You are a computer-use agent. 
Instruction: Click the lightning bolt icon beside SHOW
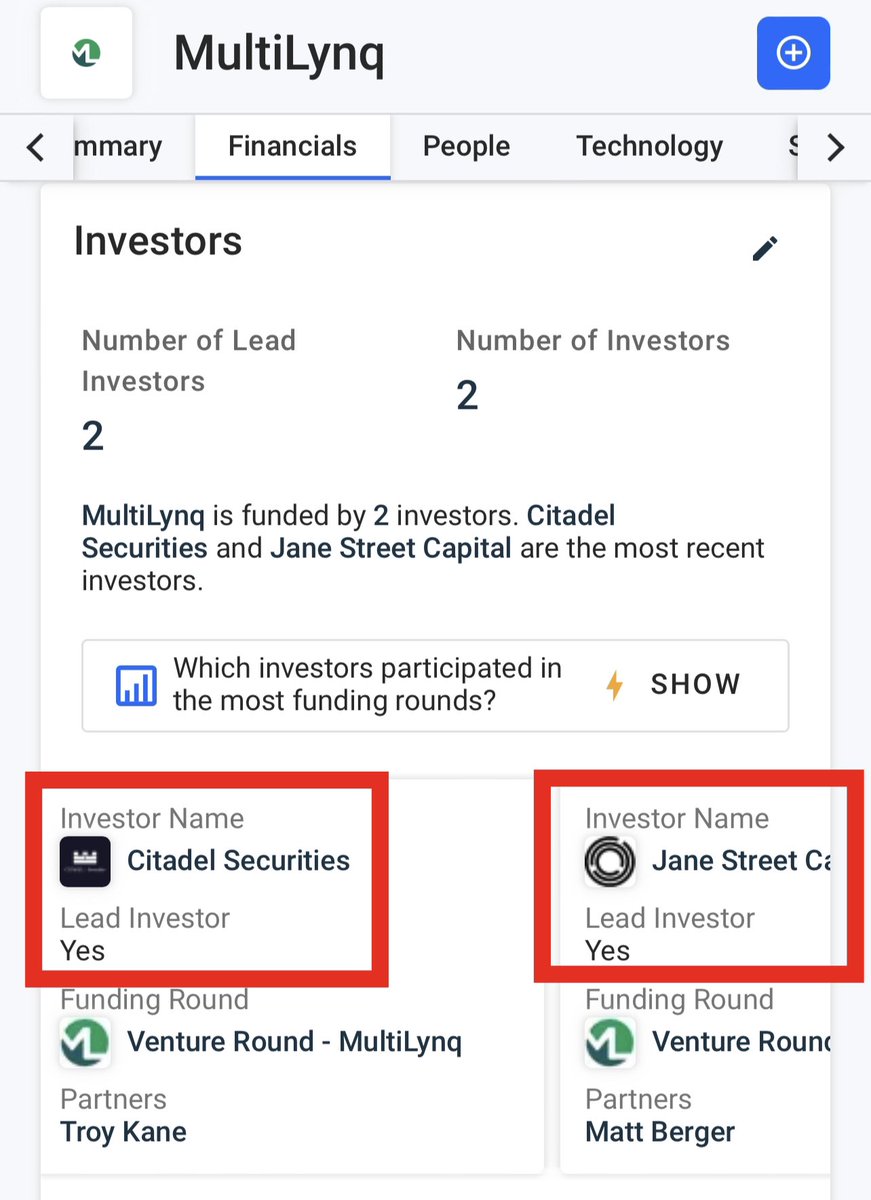tap(615, 685)
